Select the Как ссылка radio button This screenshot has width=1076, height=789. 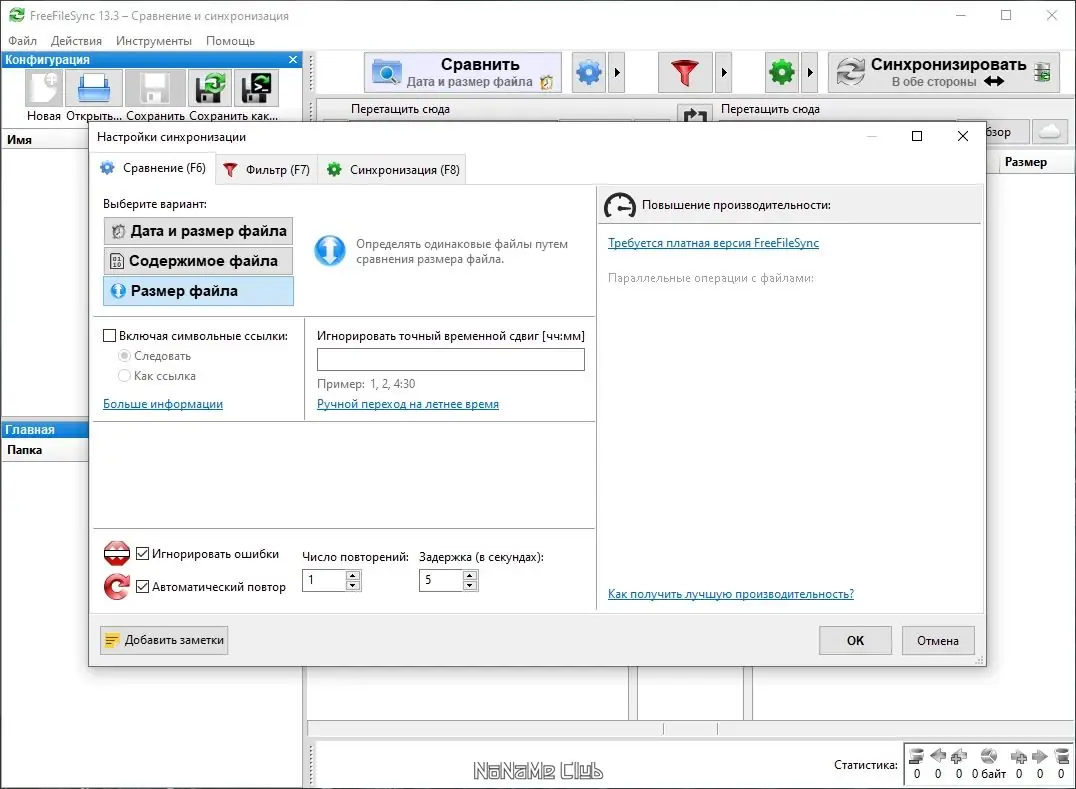[x=124, y=375]
